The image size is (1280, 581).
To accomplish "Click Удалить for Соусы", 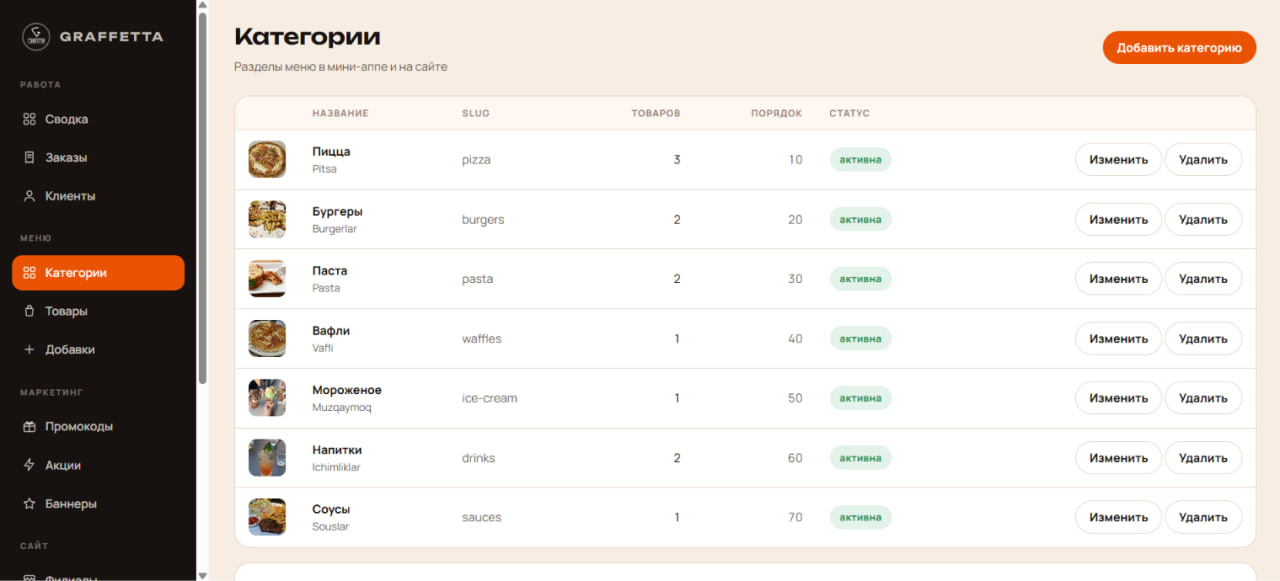I will coord(1203,517).
